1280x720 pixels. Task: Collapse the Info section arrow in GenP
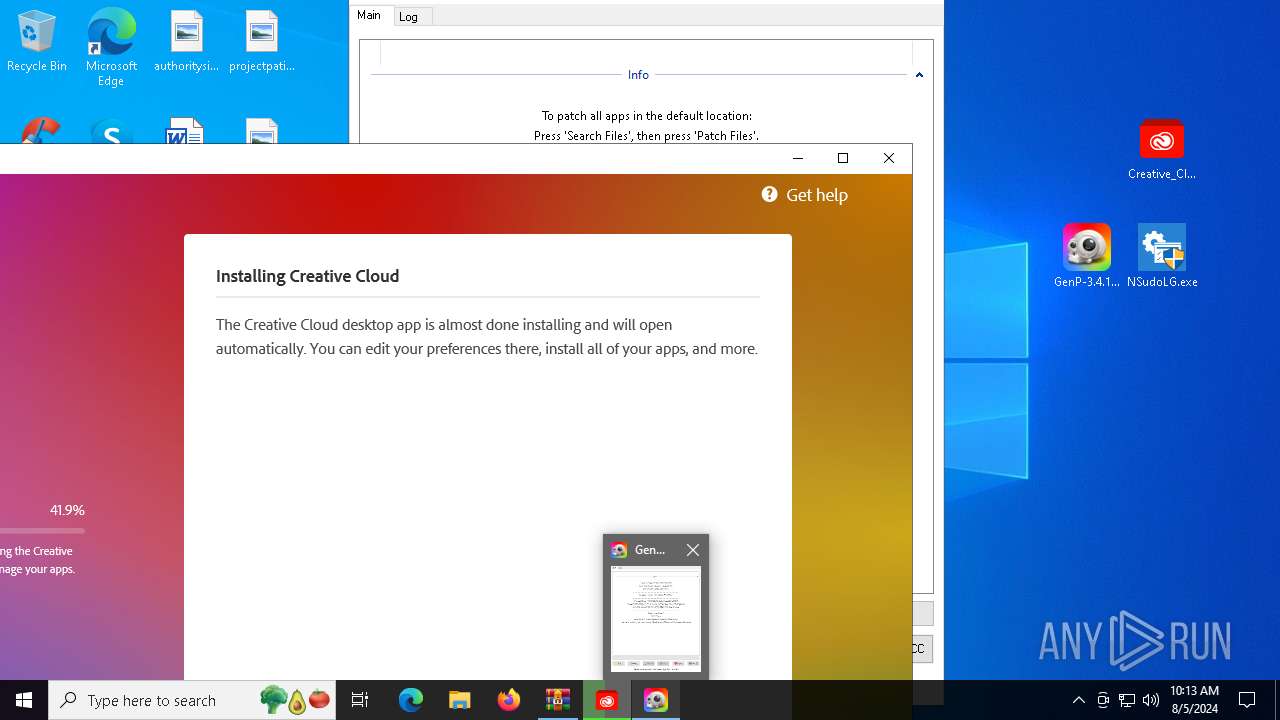click(919, 75)
